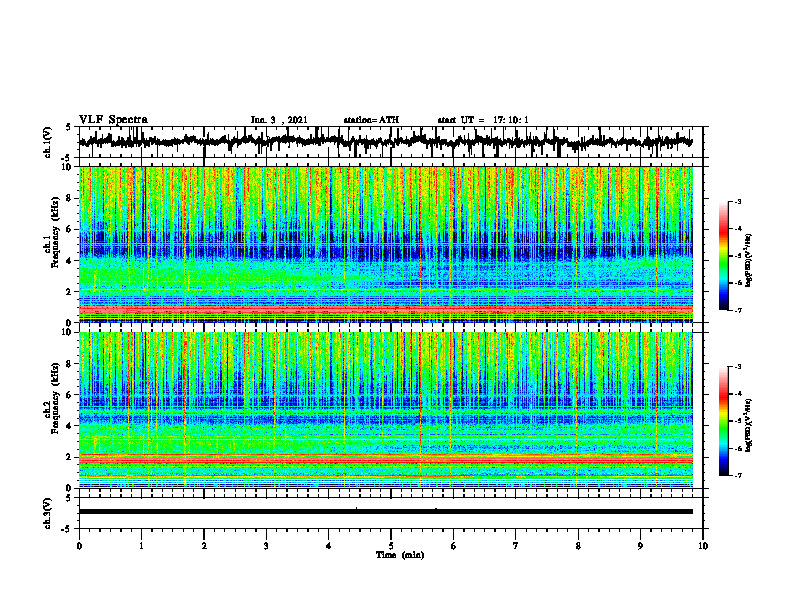The height and width of the screenshot is (612, 792).
Task: Click the ch.1 voltage waveform trace
Action: tap(385, 142)
